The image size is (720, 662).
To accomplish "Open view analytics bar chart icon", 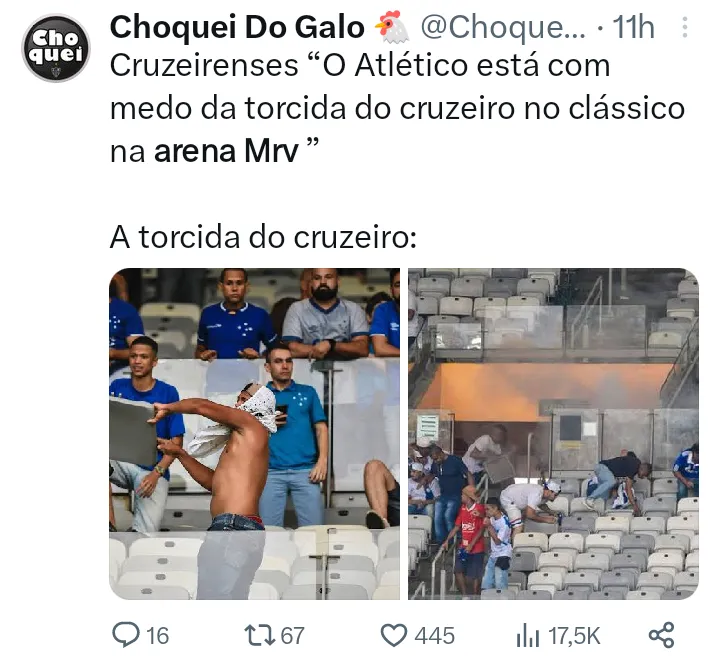I will [x=528, y=636].
